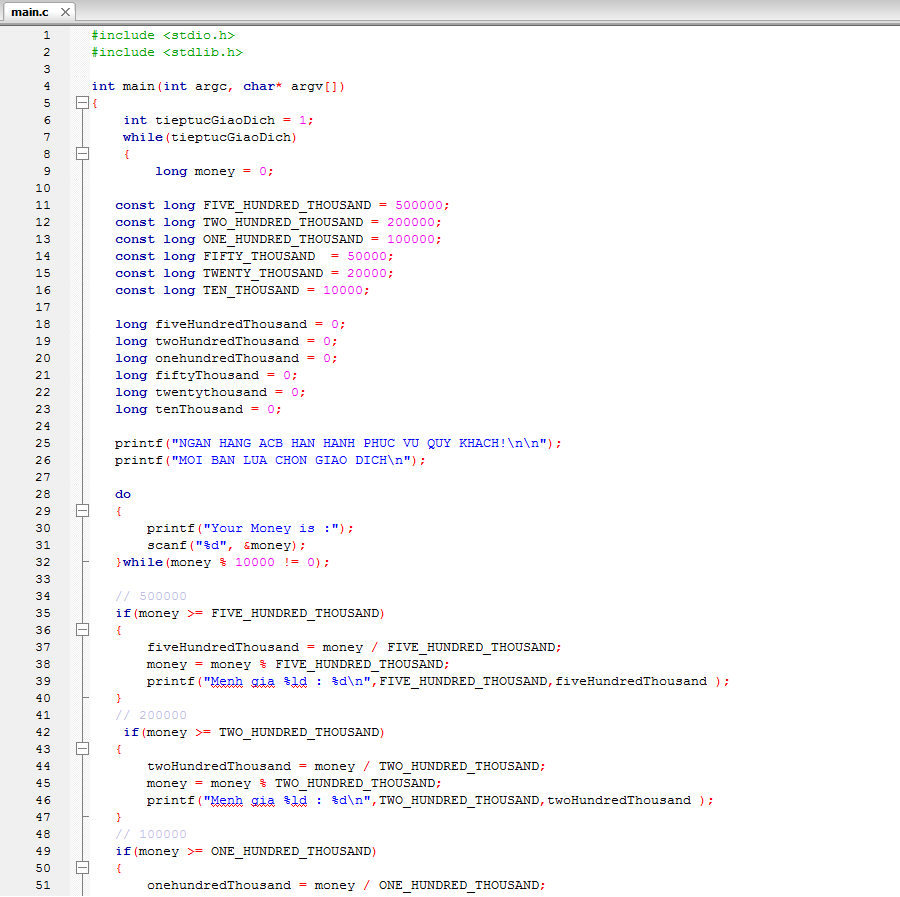Viewport: 900px width, 897px height.
Task: Click the if condition on line 35
Action: click(x=250, y=613)
